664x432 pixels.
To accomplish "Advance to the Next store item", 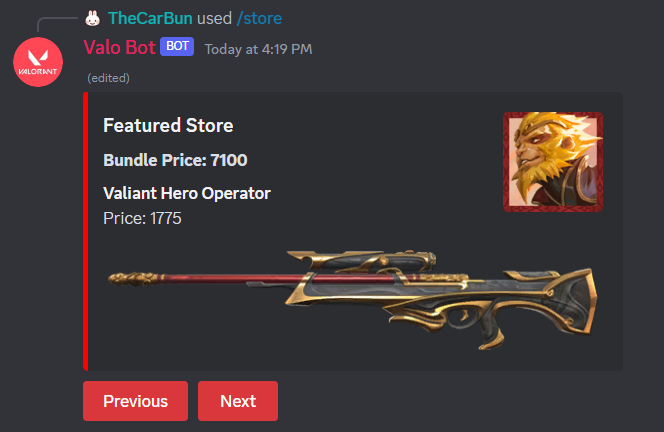I will (x=238, y=401).
